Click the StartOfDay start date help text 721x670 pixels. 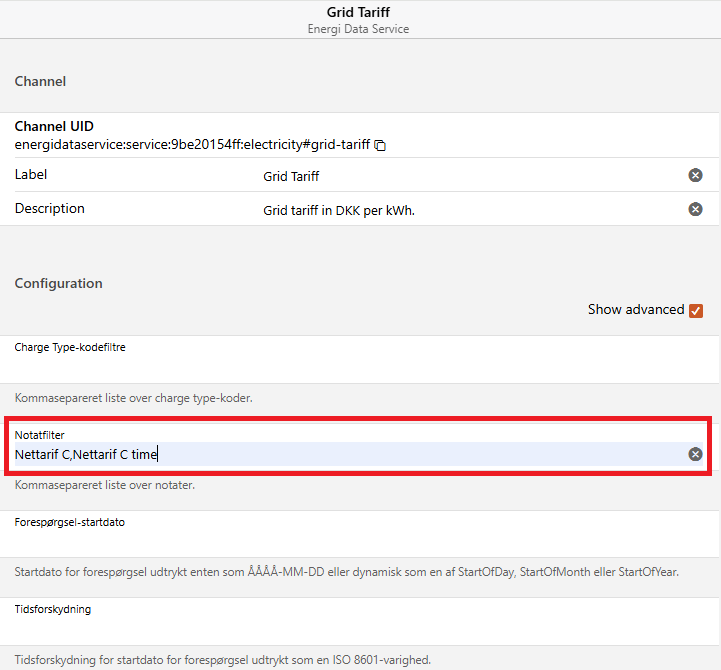pos(348,572)
